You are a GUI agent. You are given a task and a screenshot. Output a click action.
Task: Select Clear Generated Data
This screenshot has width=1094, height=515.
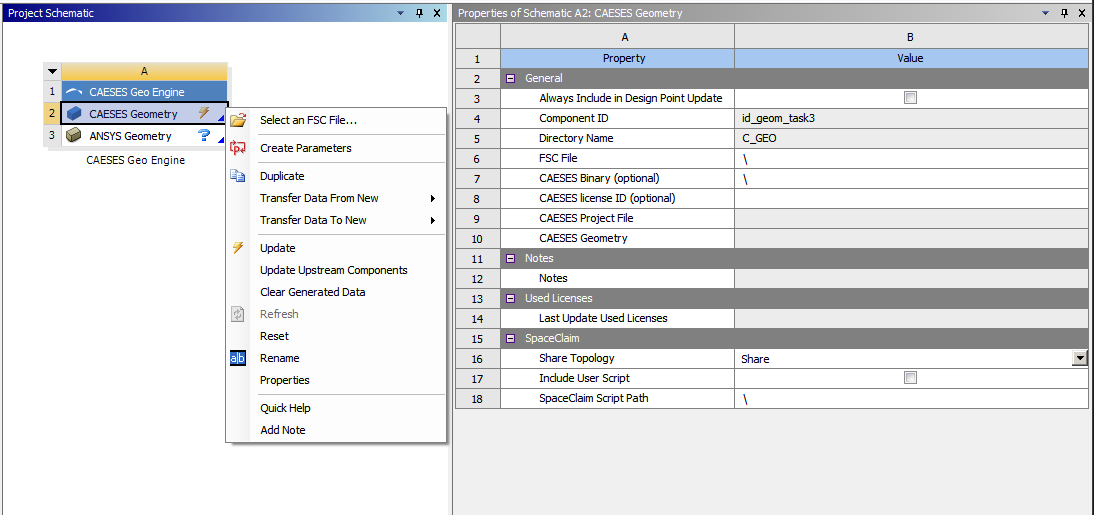point(313,292)
